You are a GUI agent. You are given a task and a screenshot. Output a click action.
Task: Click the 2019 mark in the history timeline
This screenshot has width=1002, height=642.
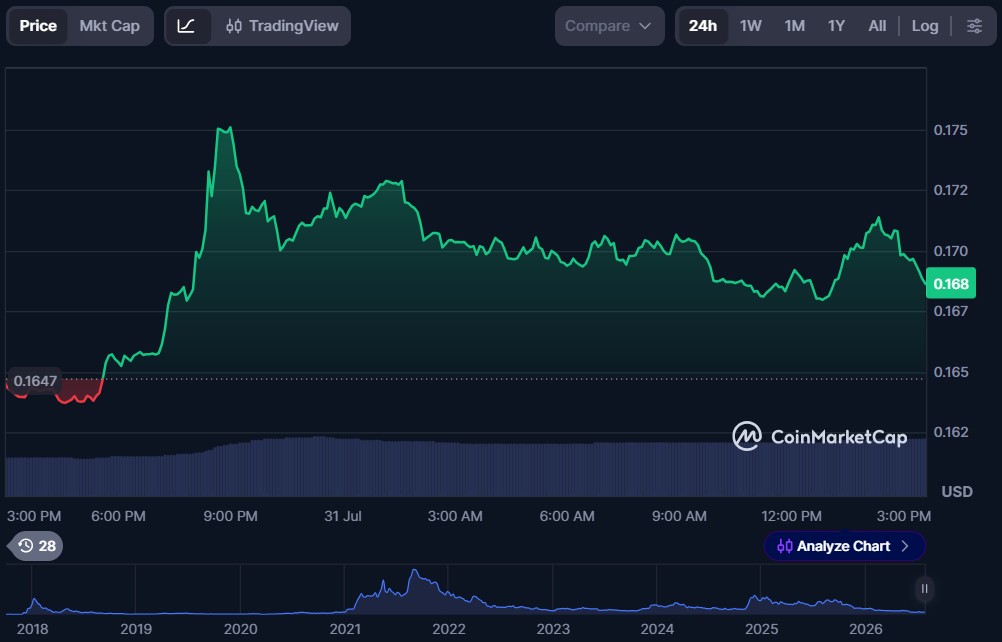(136, 629)
